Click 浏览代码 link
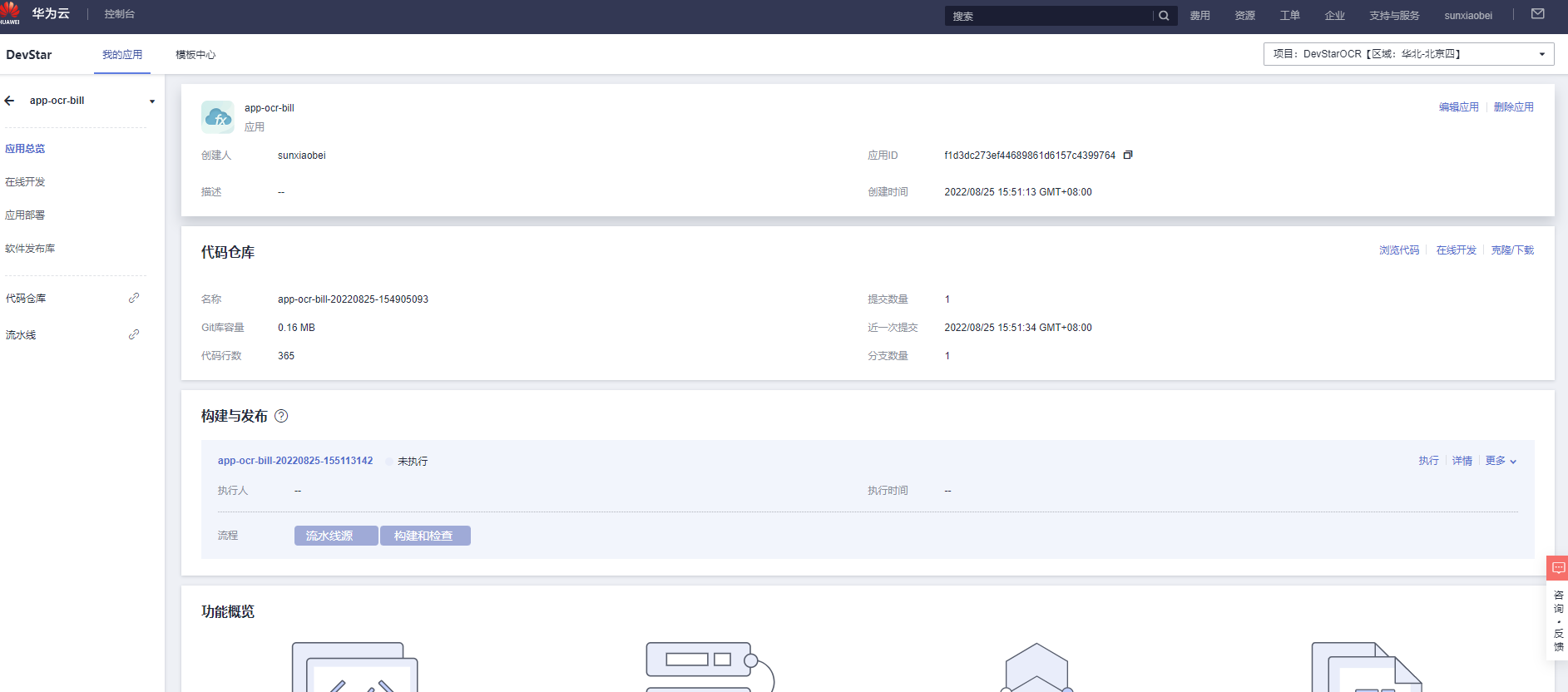The height and width of the screenshot is (692, 1568). [1399, 250]
